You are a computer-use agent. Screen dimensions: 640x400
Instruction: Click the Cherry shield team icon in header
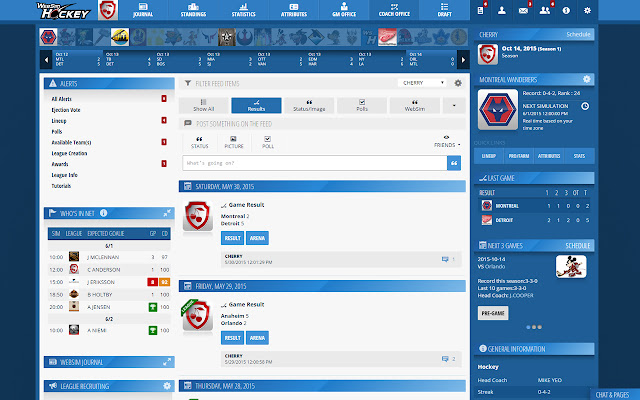click(x=108, y=10)
